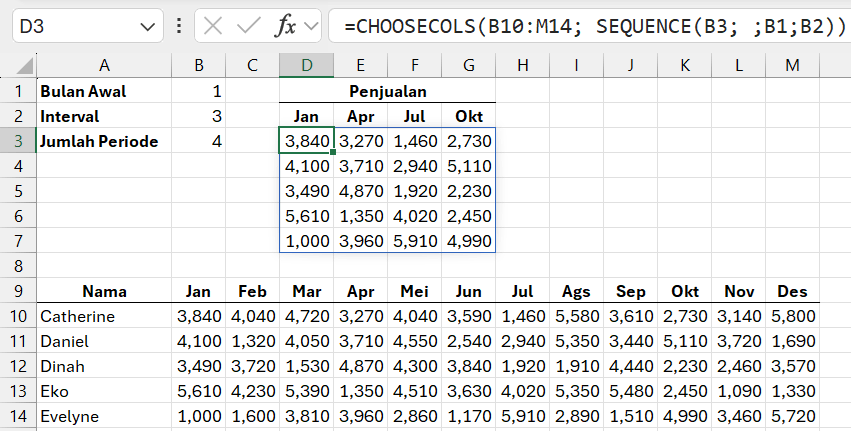
Task: Select row 9 header
Action: tap(18, 292)
